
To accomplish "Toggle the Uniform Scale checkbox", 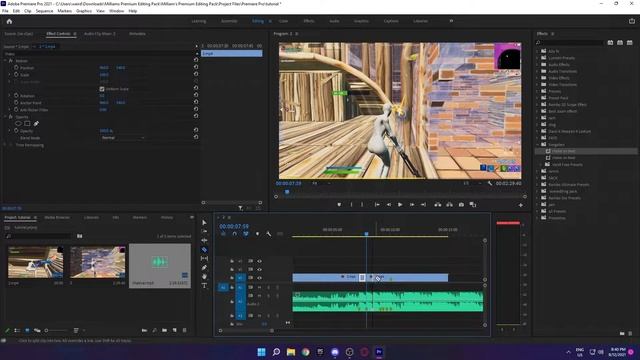I will tap(102, 89).
